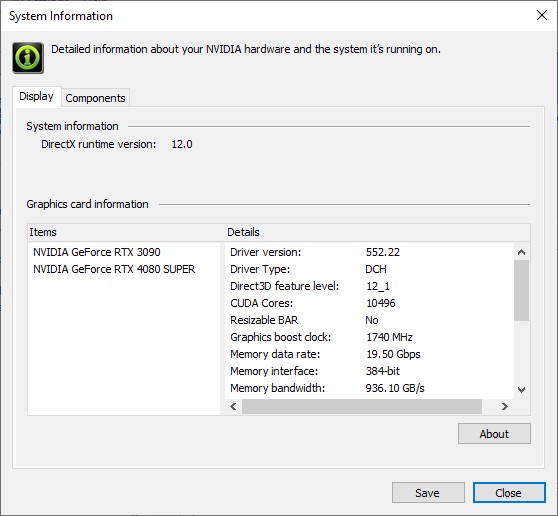Click the details scroll up arrow
The height and width of the screenshot is (516, 558).
521,252
